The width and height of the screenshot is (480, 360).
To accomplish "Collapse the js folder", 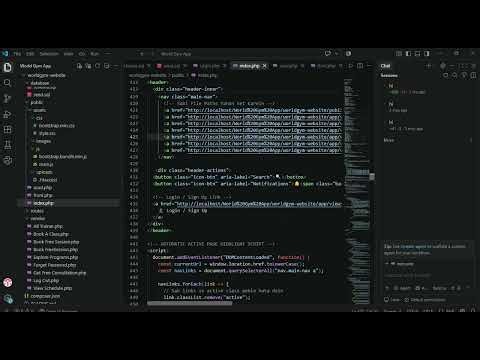I will point(38,149).
